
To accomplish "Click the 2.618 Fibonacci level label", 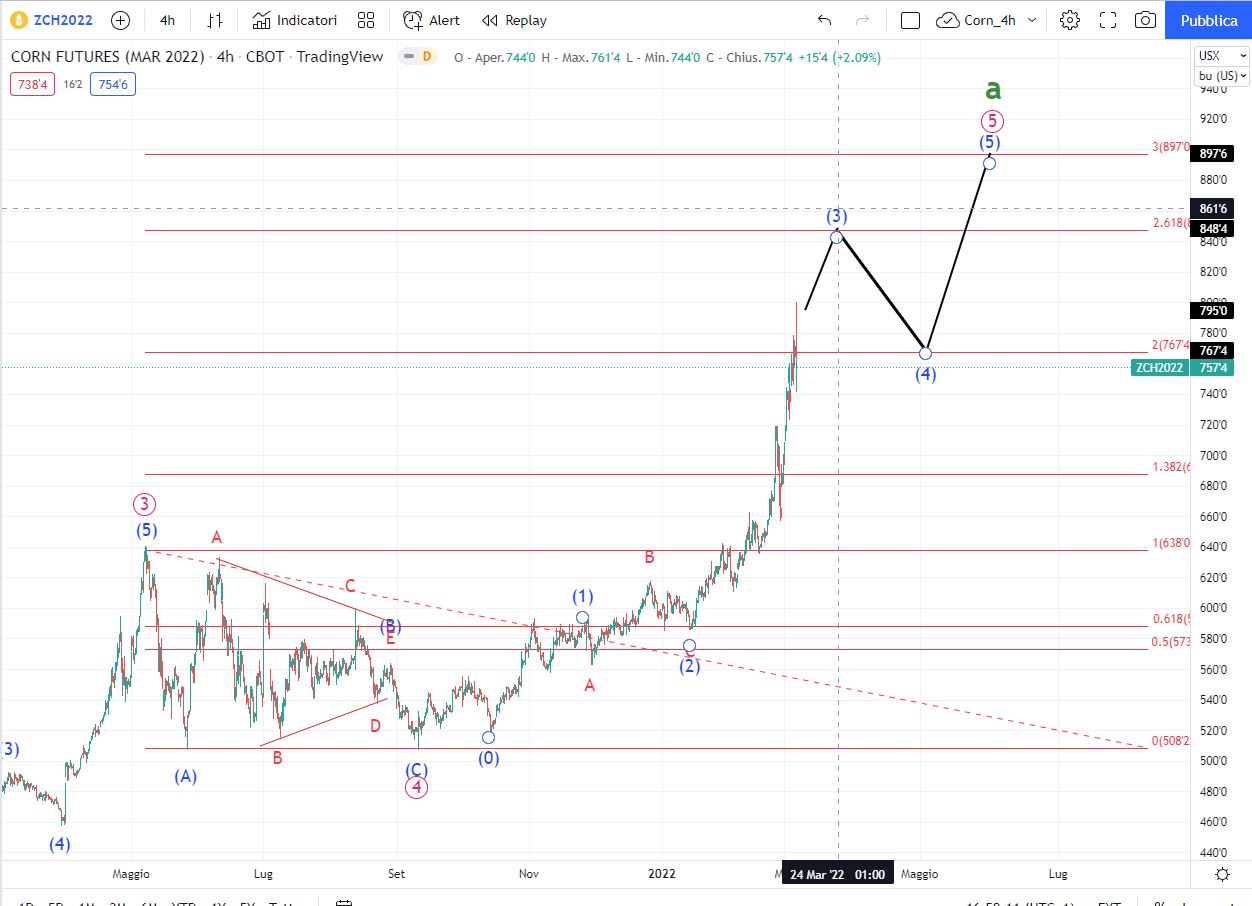I will coord(1171,223).
